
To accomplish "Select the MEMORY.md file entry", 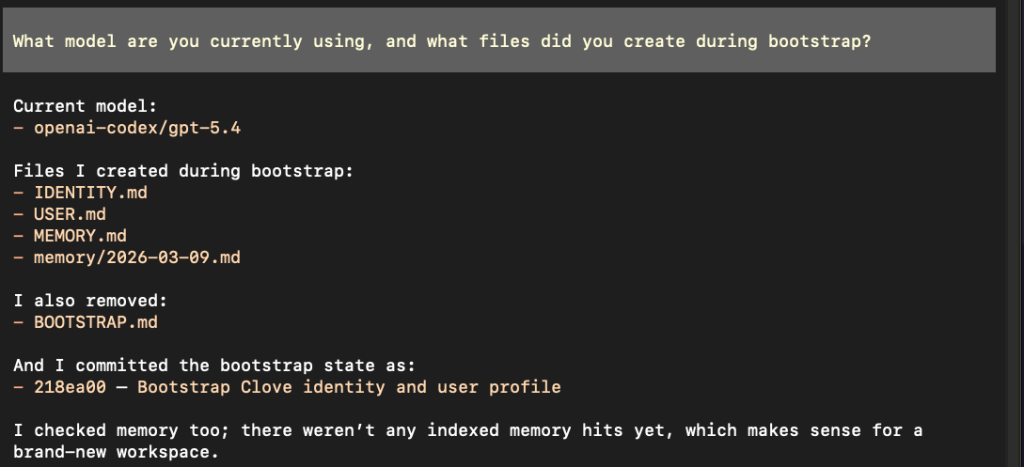I will (x=80, y=236).
